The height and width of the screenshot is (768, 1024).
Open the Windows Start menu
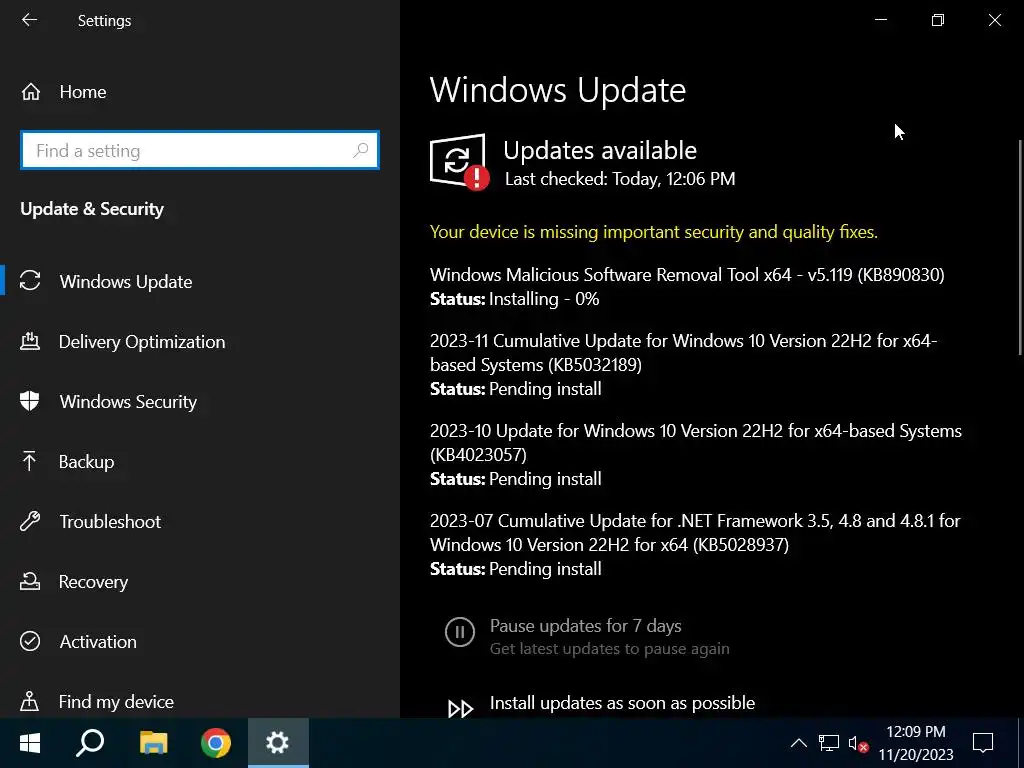pos(29,743)
